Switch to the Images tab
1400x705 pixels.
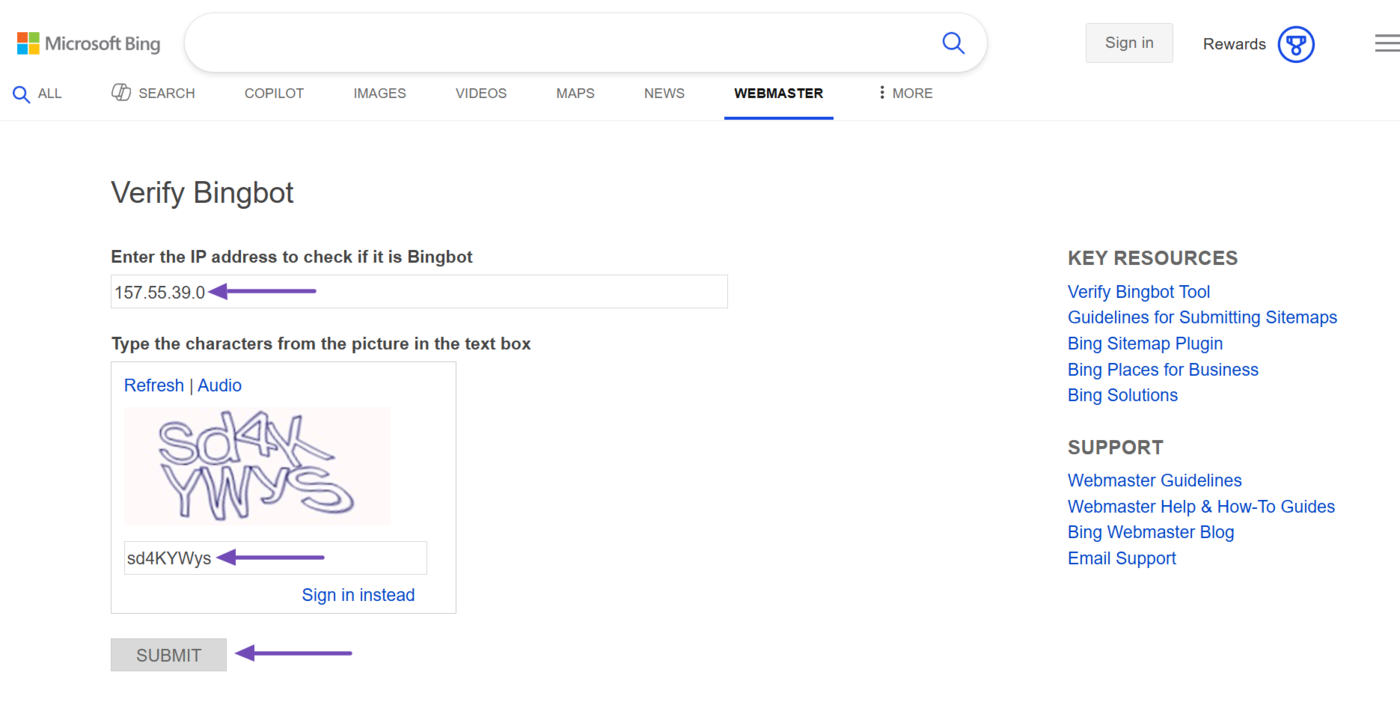(379, 93)
